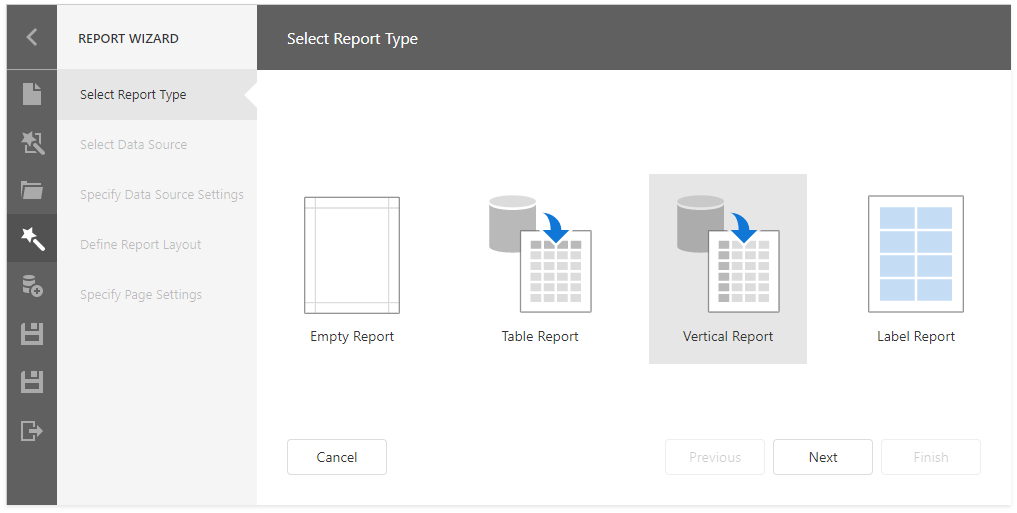Select the active Report Wizard wand icon

[32, 238]
